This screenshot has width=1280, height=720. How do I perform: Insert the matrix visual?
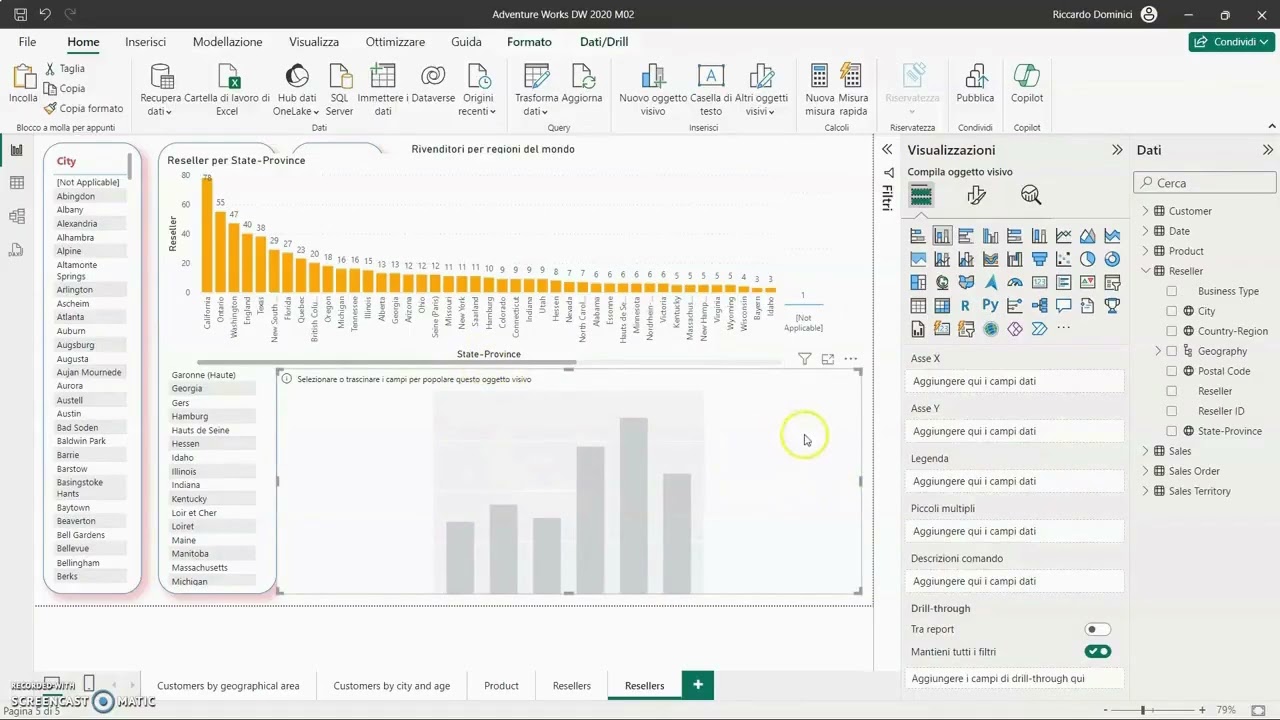(x=942, y=305)
